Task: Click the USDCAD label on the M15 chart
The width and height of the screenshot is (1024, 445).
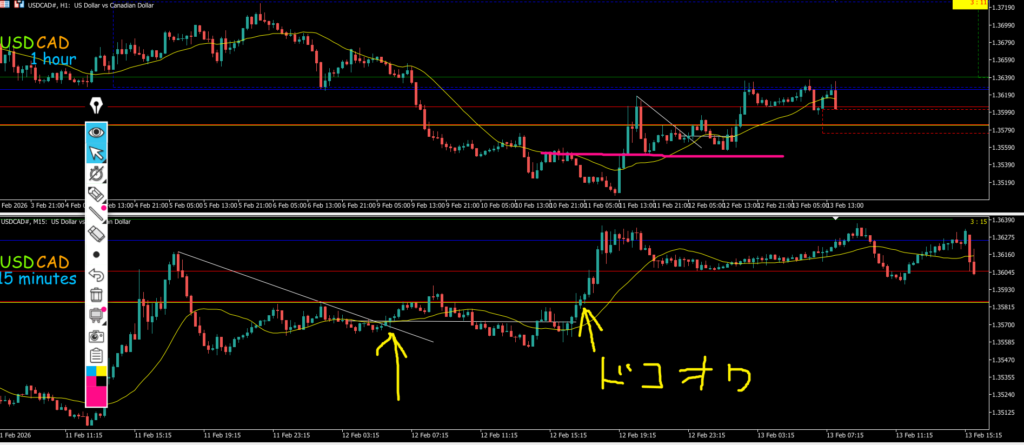Action: pyautogui.click(x=35, y=263)
